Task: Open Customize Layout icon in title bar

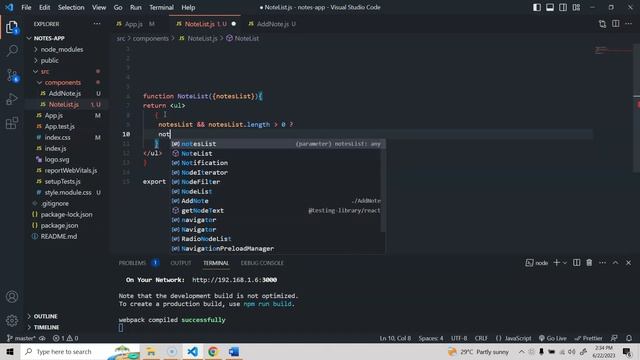Action: (576, 7)
